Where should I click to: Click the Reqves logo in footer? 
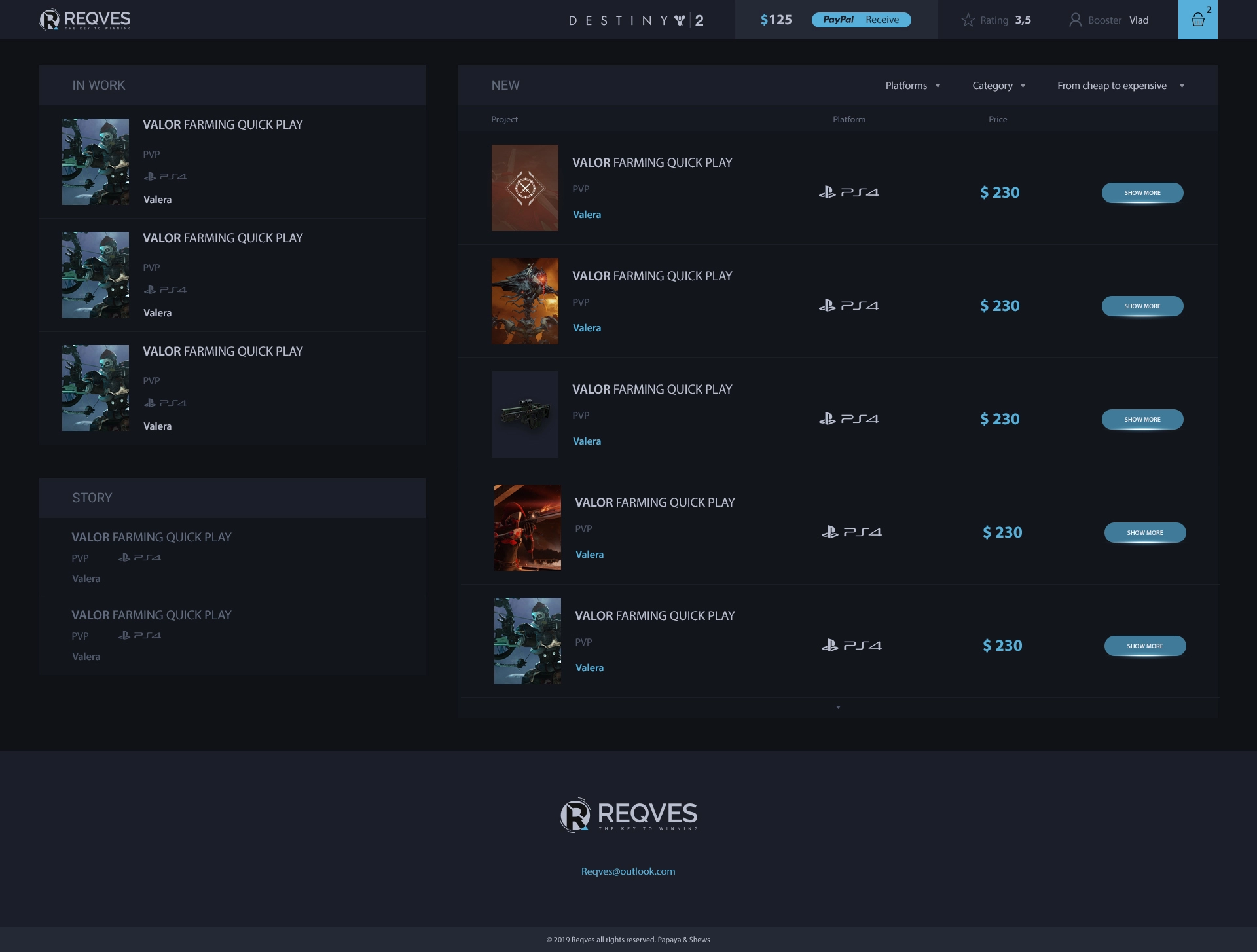click(x=628, y=815)
